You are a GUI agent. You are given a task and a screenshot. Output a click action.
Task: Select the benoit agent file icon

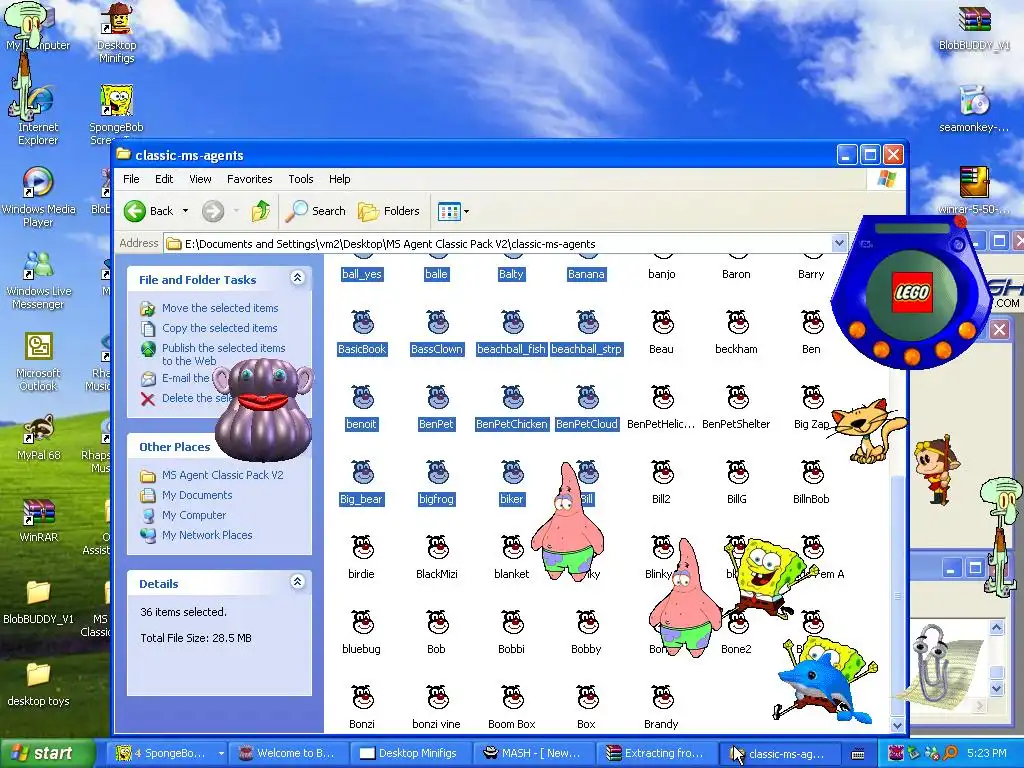362,398
